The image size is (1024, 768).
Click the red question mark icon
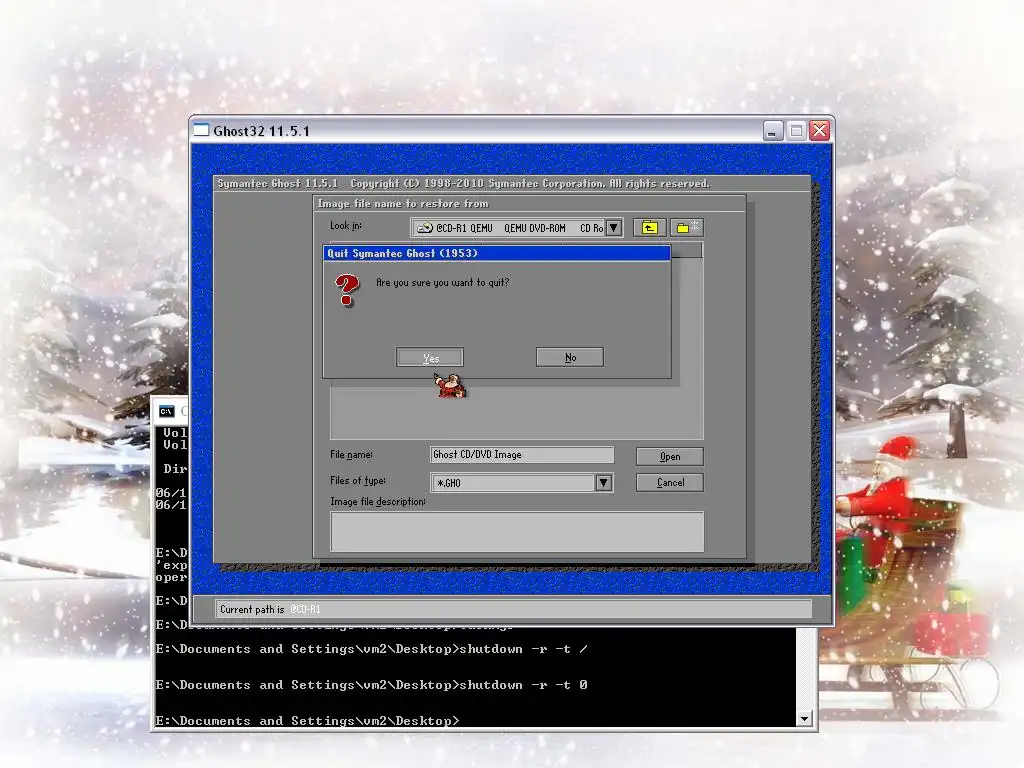pos(347,290)
